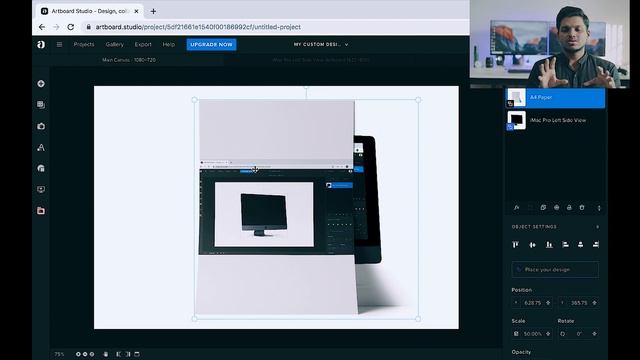Select the hand pan tool in bottom bar
This screenshot has width=640, height=360.
[x=106, y=354]
